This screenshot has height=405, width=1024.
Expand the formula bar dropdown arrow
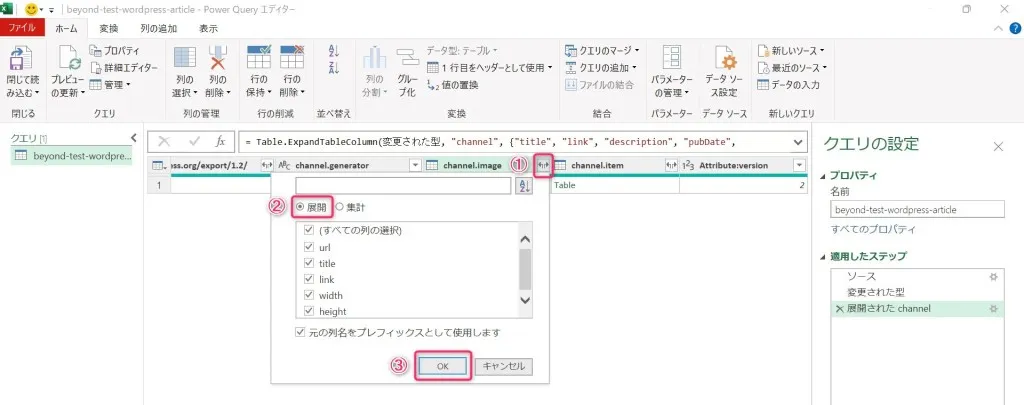click(798, 142)
